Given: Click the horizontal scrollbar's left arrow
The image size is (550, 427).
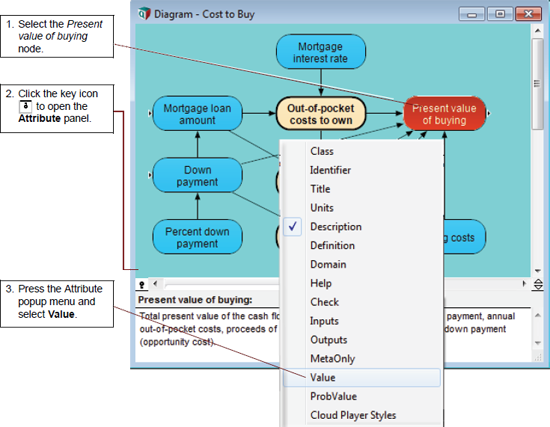Looking at the screenshot, I should click(x=155, y=283).
